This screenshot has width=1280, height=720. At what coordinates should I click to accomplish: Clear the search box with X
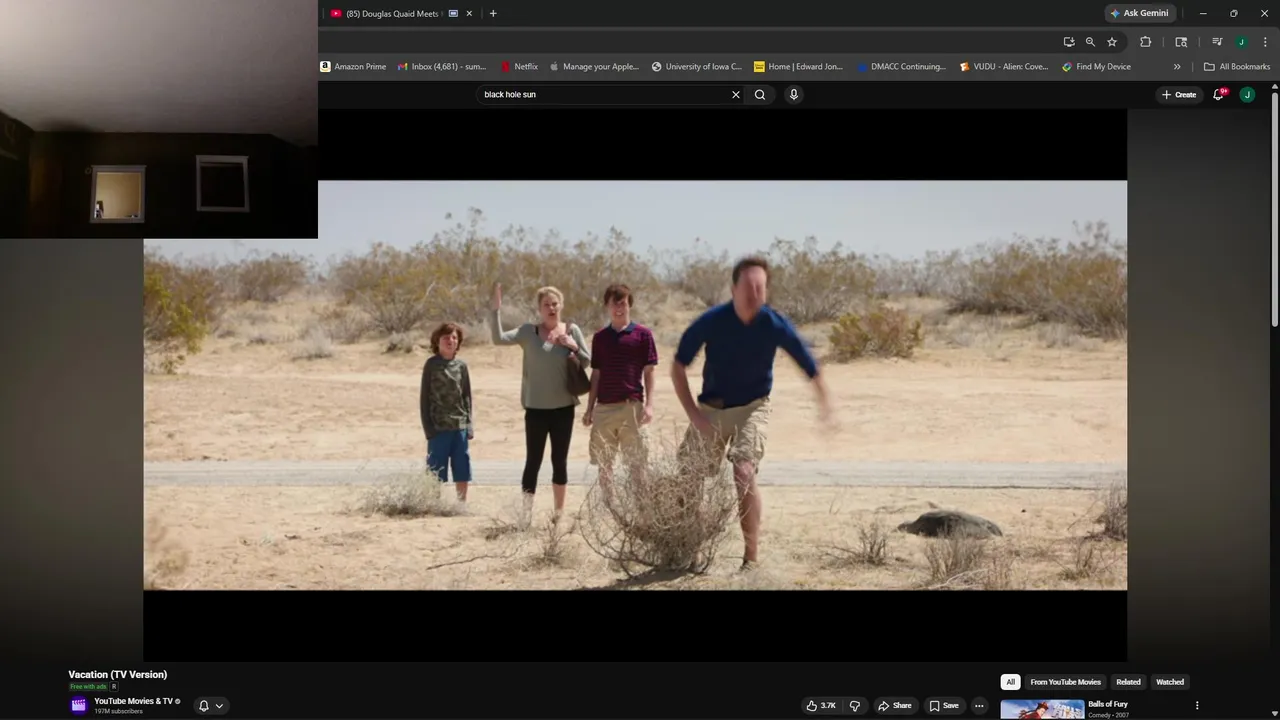(x=736, y=94)
